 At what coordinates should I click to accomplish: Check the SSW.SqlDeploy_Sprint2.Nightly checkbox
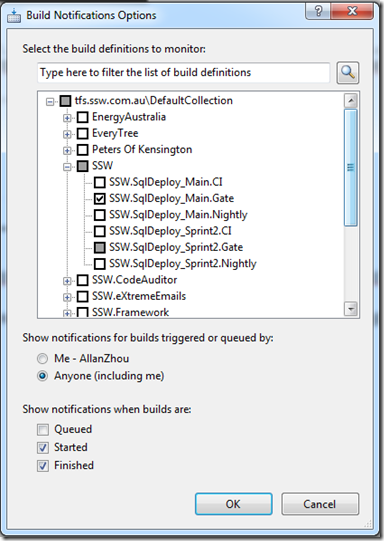coord(100,264)
